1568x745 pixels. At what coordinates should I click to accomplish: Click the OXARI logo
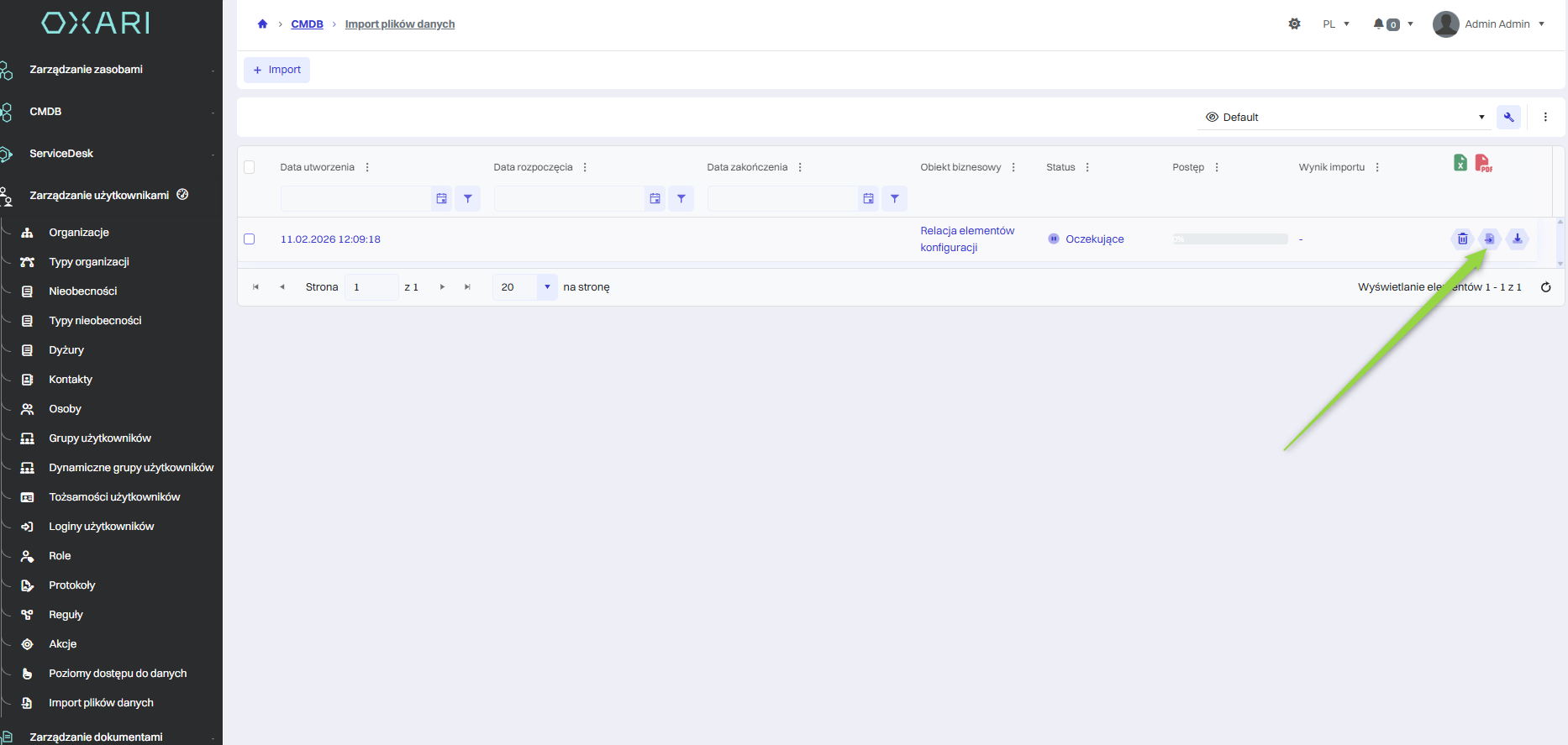96,24
